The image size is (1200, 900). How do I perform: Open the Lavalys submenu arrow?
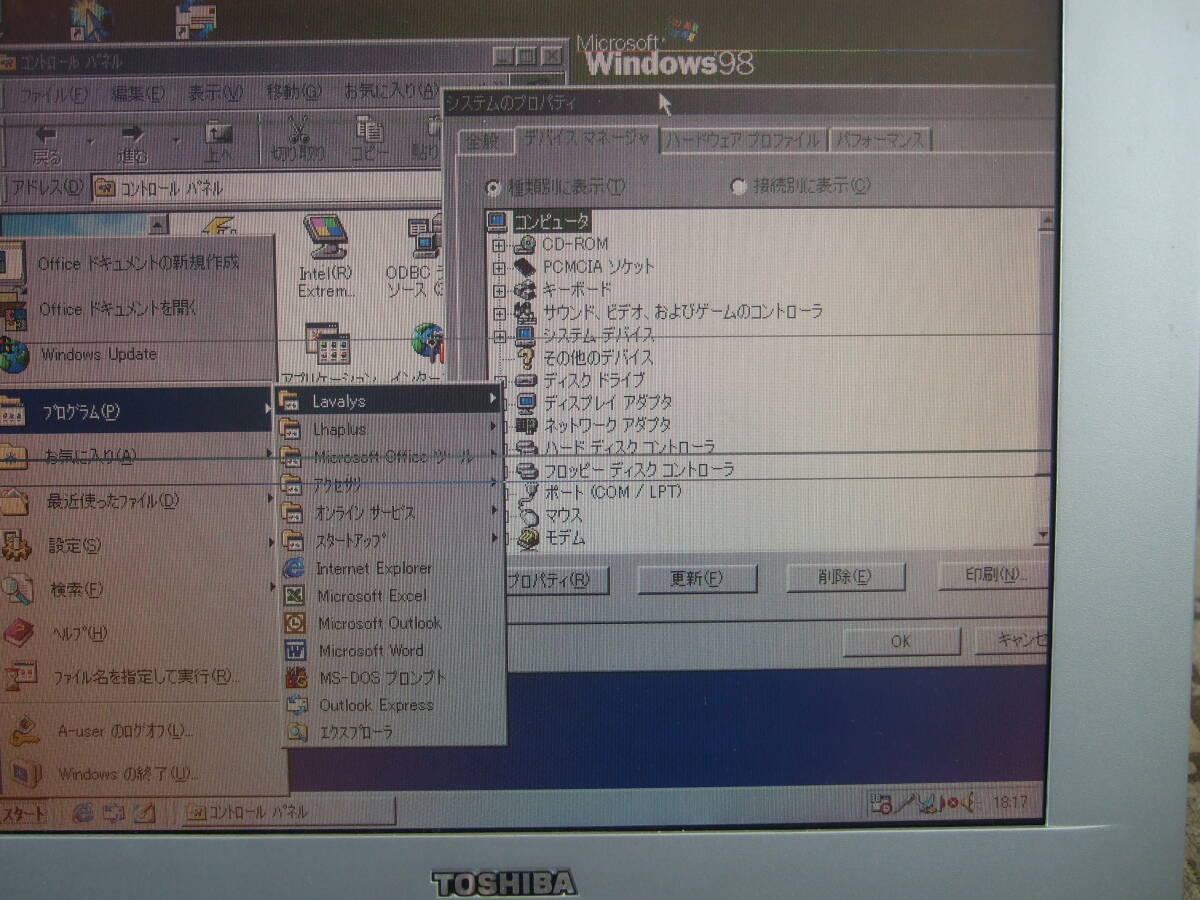click(x=493, y=400)
